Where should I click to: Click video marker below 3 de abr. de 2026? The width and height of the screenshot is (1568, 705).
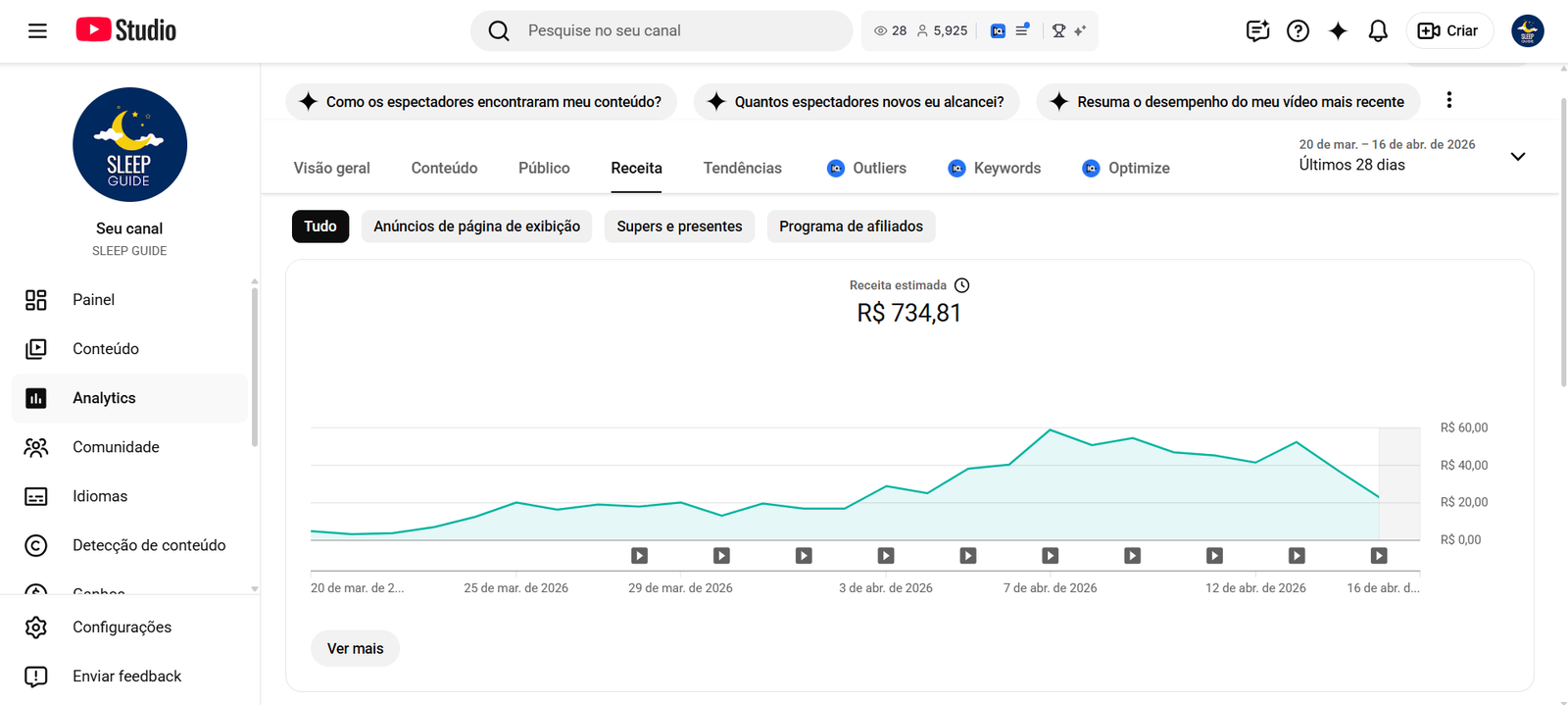[886, 556]
